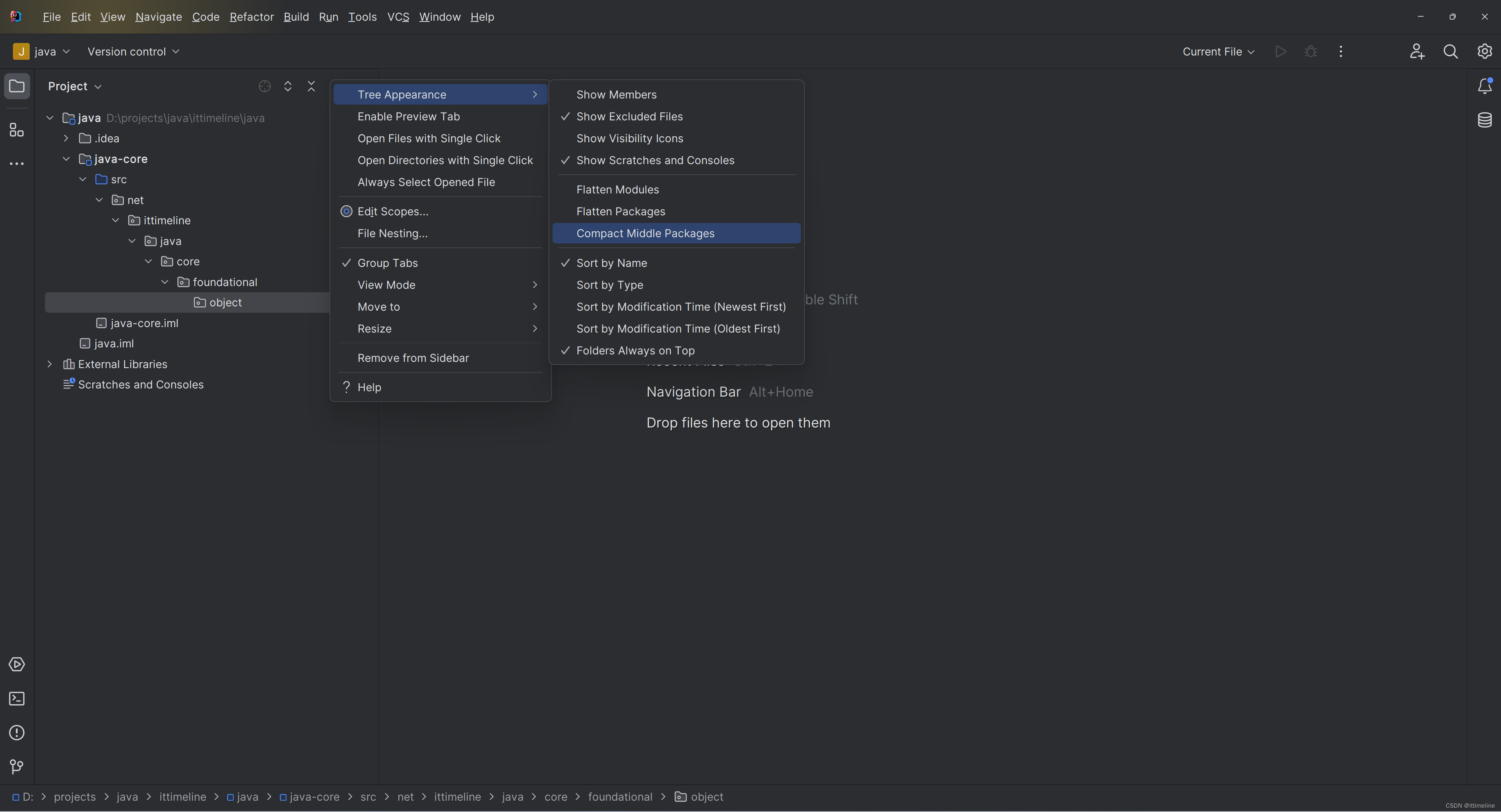Open the Navigate menu

point(158,17)
